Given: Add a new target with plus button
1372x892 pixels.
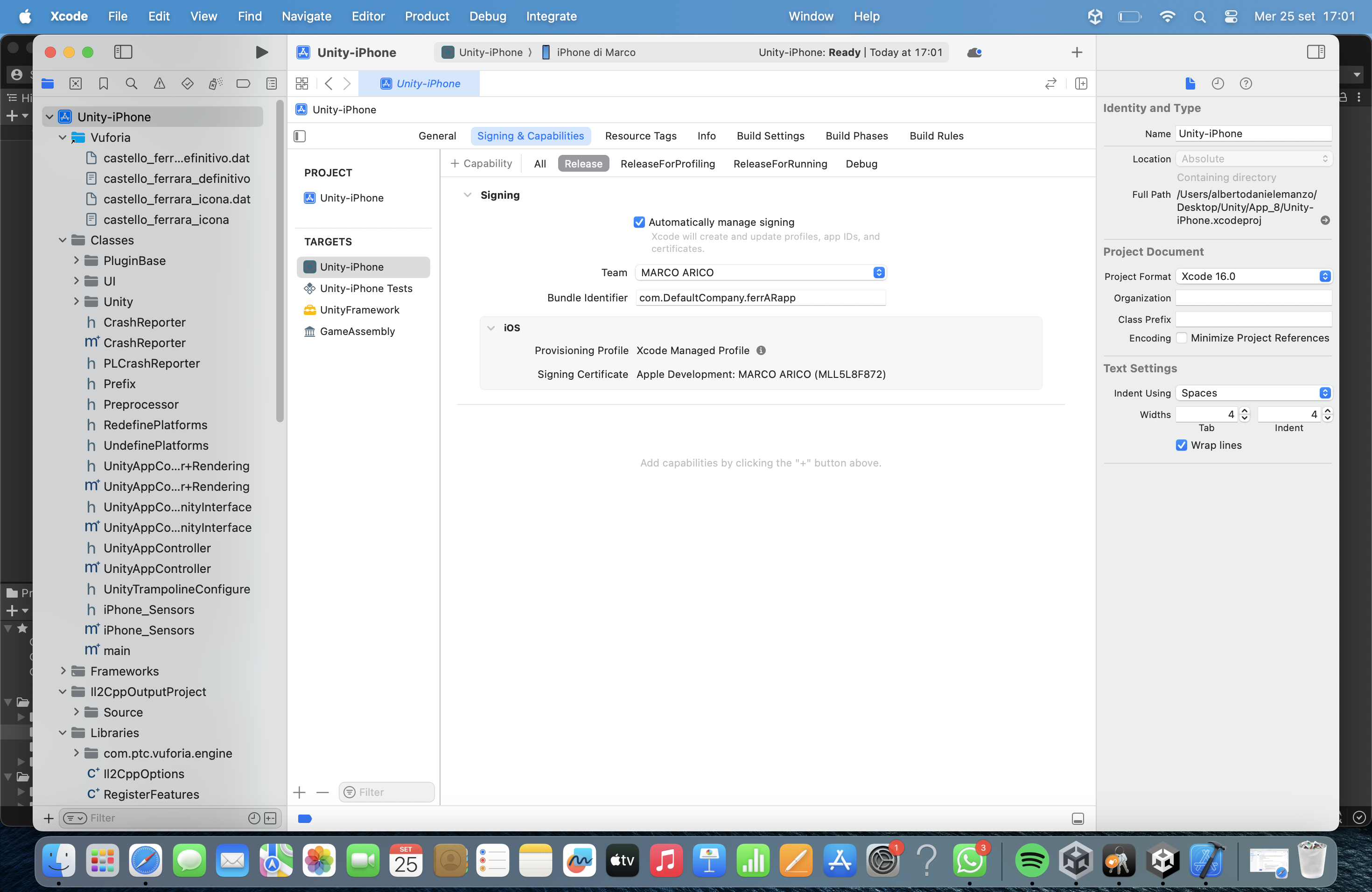Looking at the screenshot, I should click(x=299, y=792).
